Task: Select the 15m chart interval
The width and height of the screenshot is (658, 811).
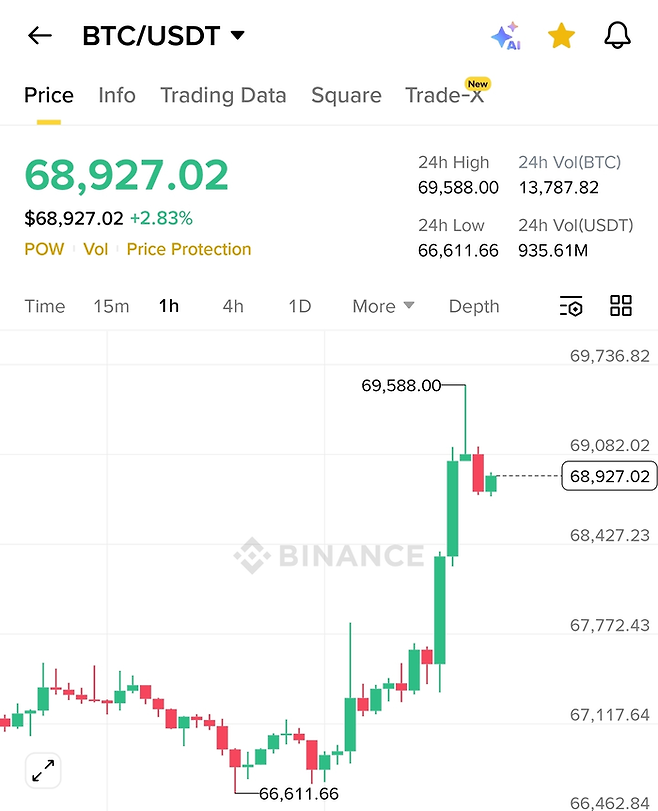Action: click(111, 306)
